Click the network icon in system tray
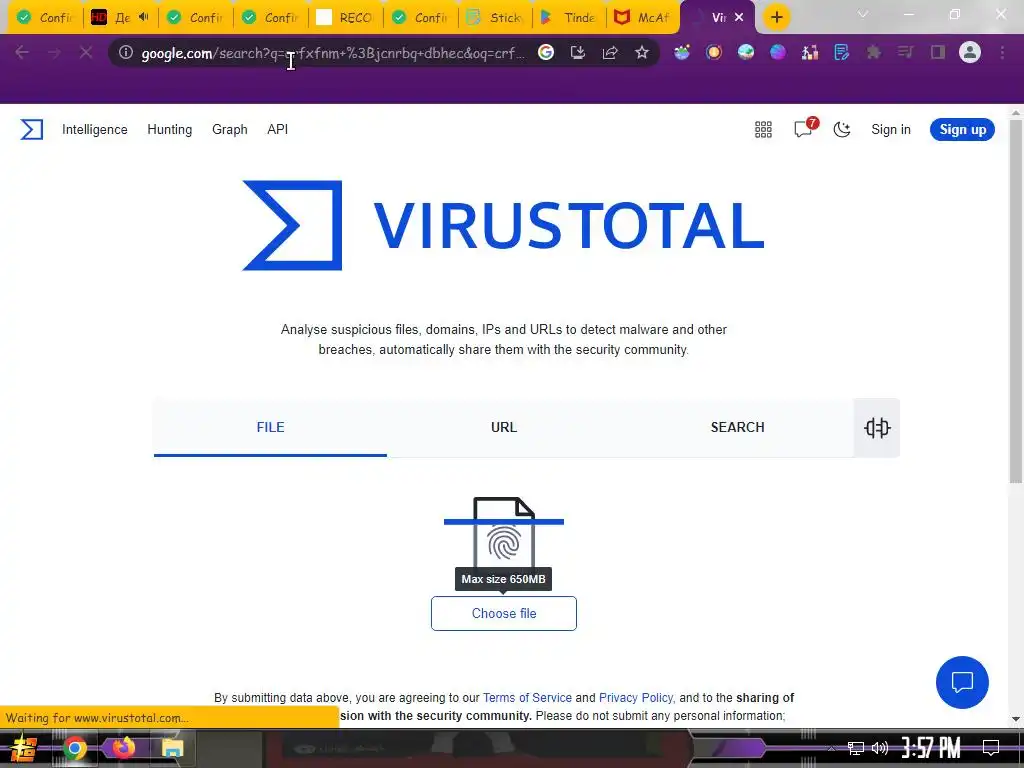 [856, 748]
